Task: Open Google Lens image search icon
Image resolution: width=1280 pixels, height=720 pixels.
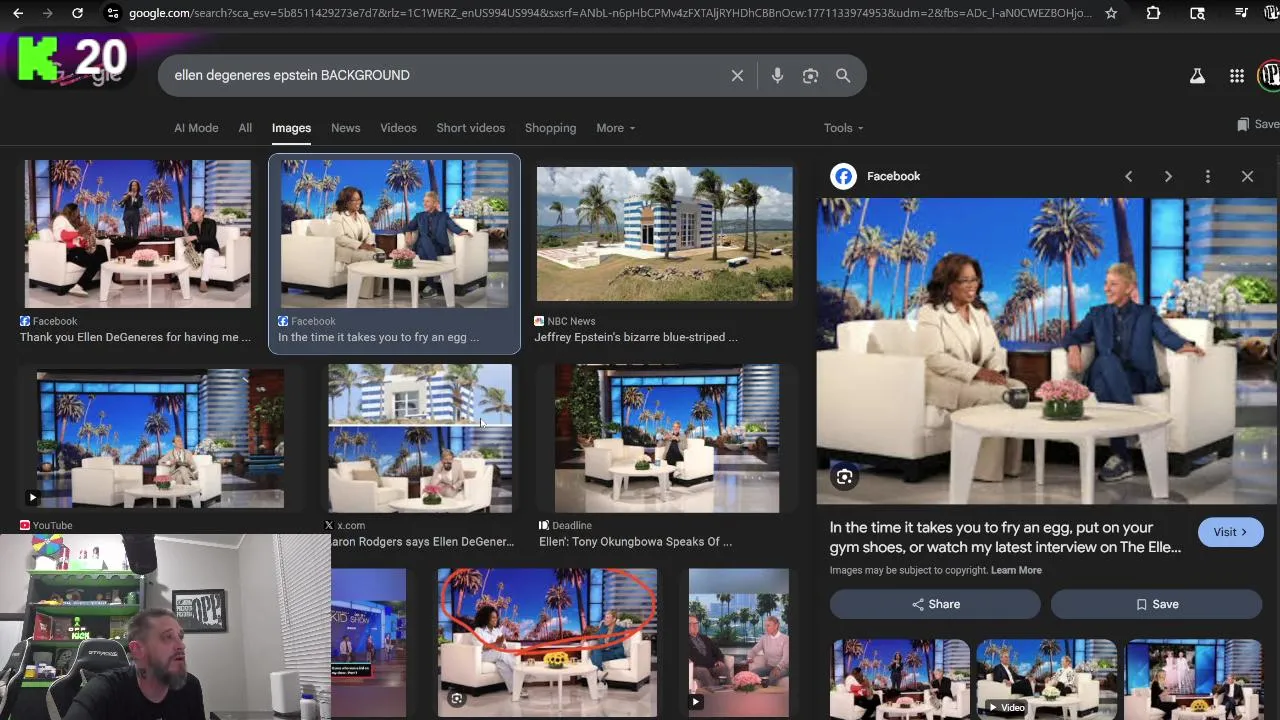Action: point(810,75)
